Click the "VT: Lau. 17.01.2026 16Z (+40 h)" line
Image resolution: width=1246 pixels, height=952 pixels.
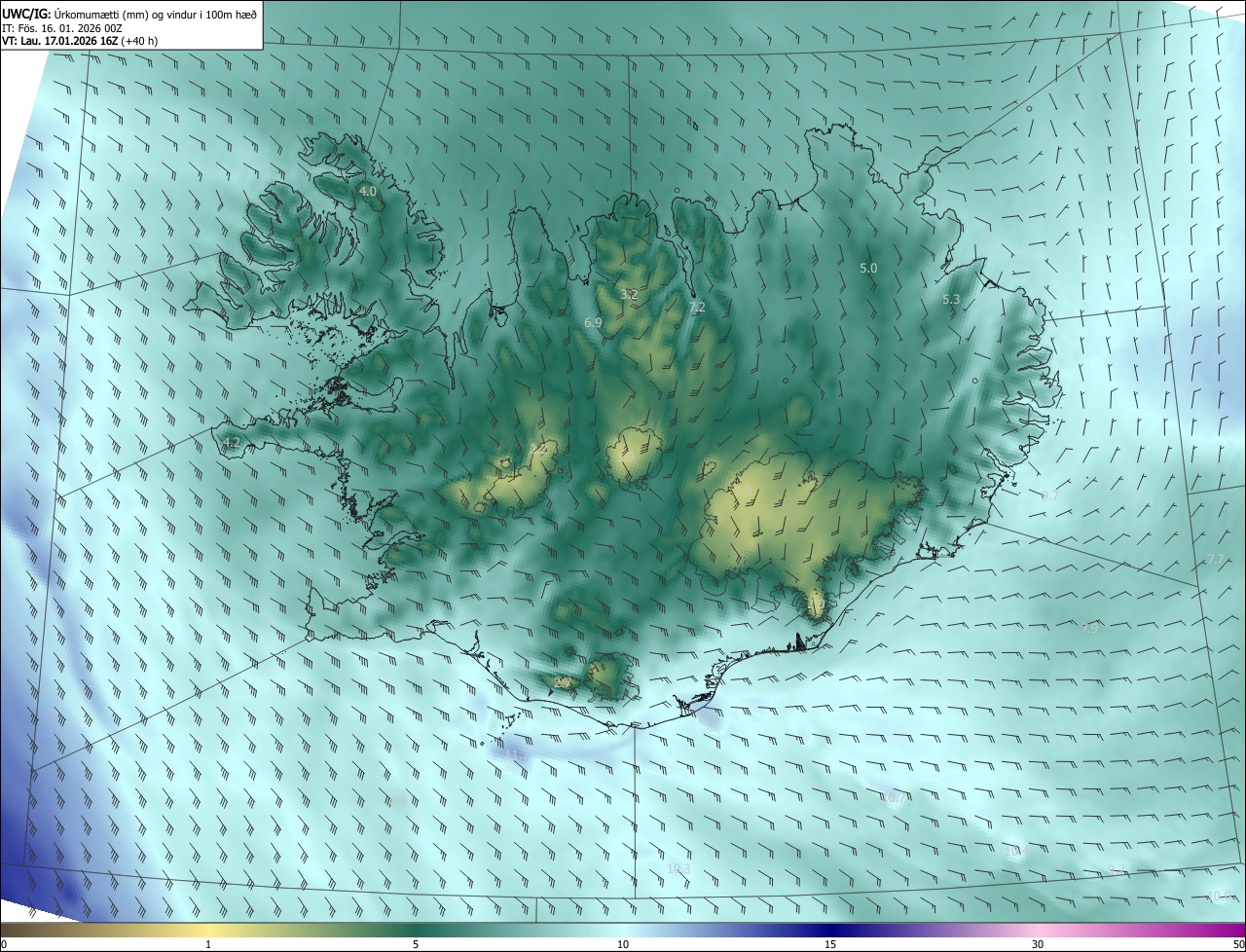(x=80, y=41)
